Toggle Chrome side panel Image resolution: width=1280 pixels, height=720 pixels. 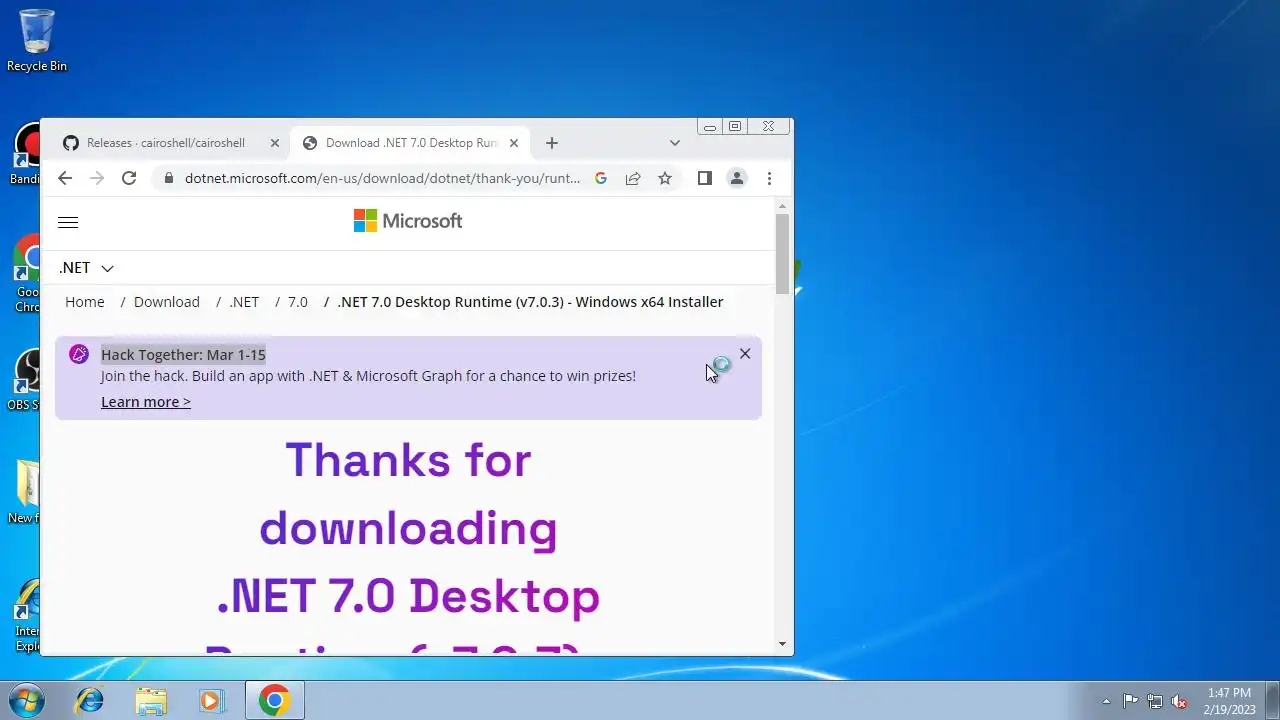(x=705, y=178)
